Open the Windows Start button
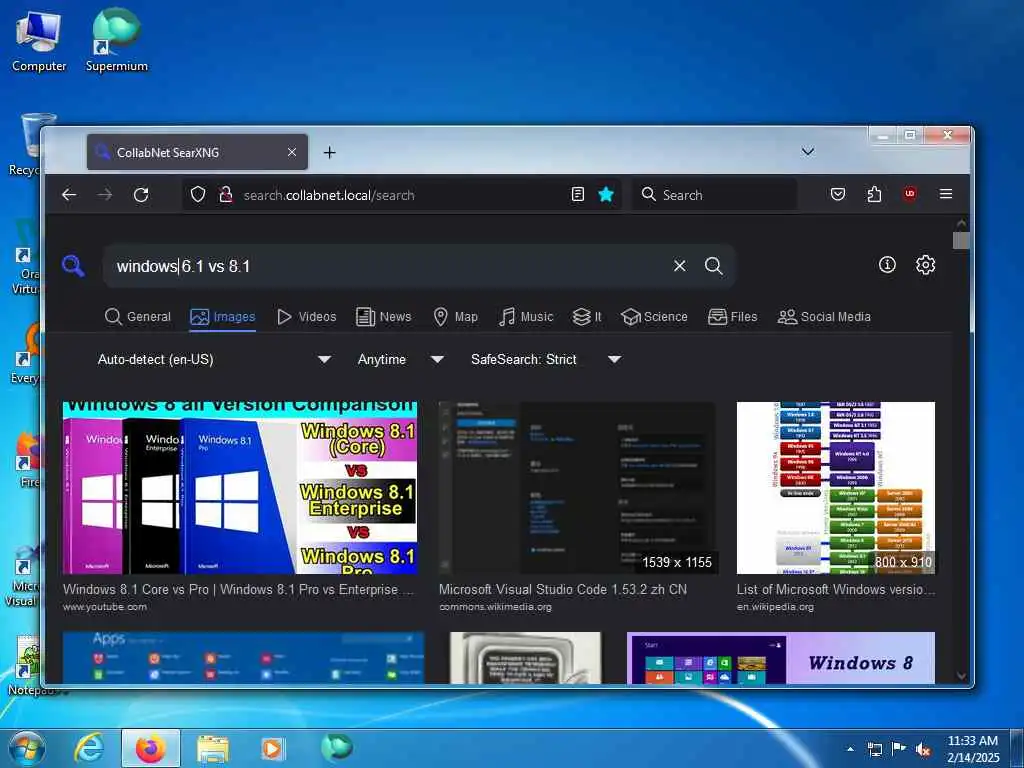Image resolution: width=1024 pixels, height=768 pixels. click(x=26, y=748)
